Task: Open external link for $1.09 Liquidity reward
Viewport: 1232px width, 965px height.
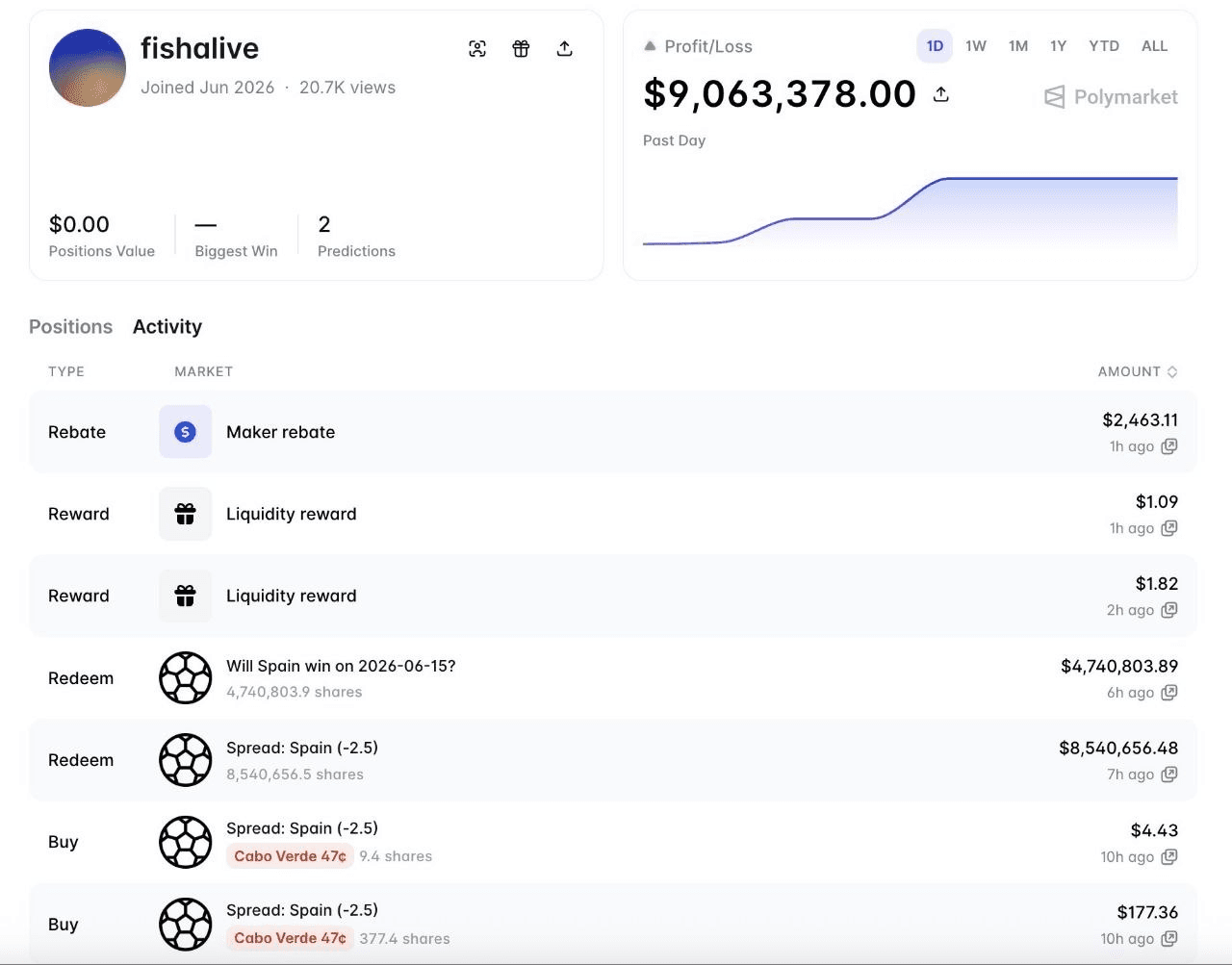Action: click(x=1169, y=528)
